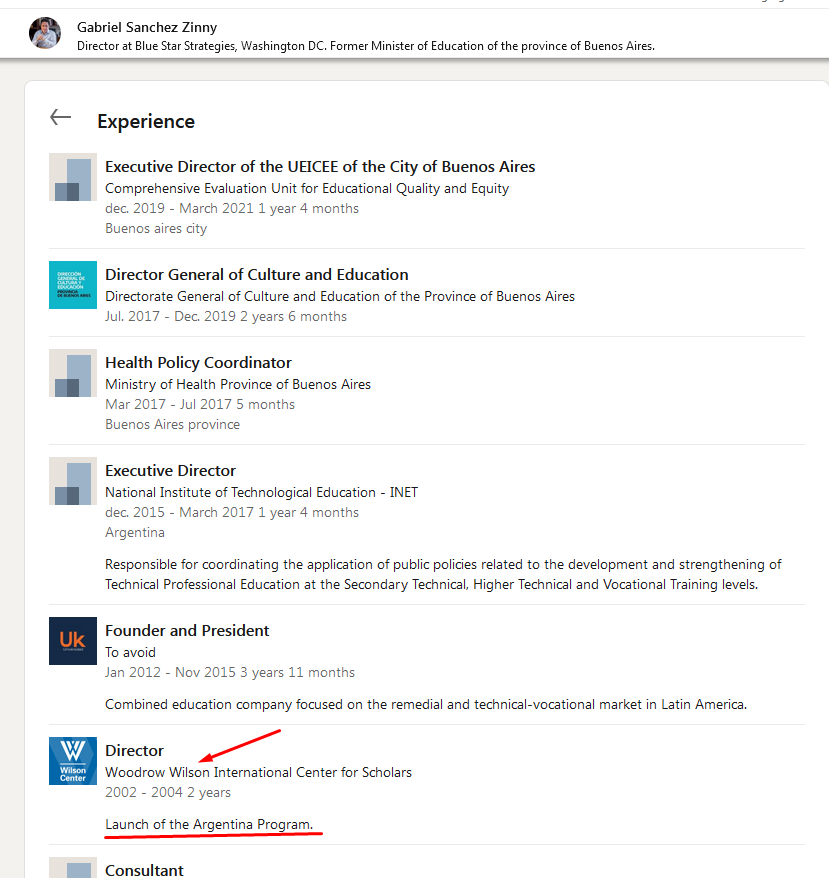Click 'Directorate General of Culture and Education' company text
The width and height of the screenshot is (829, 878).
(x=340, y=296)
